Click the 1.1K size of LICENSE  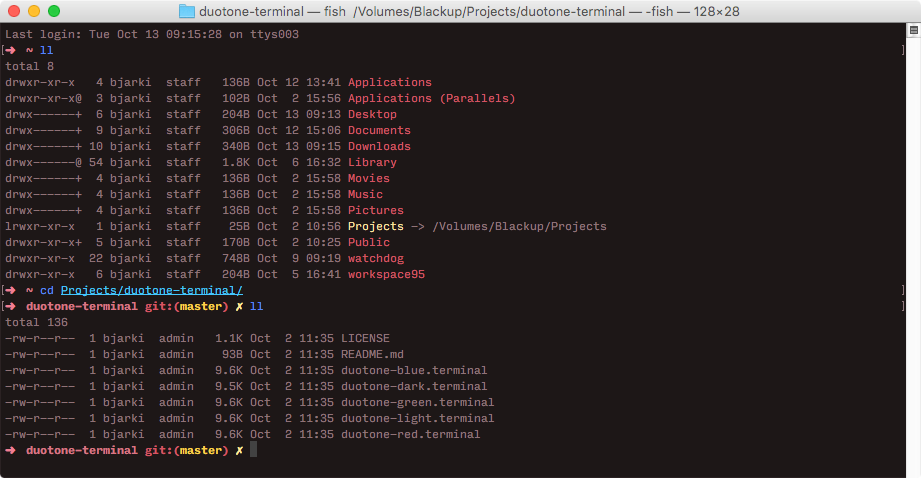(228, 338)
